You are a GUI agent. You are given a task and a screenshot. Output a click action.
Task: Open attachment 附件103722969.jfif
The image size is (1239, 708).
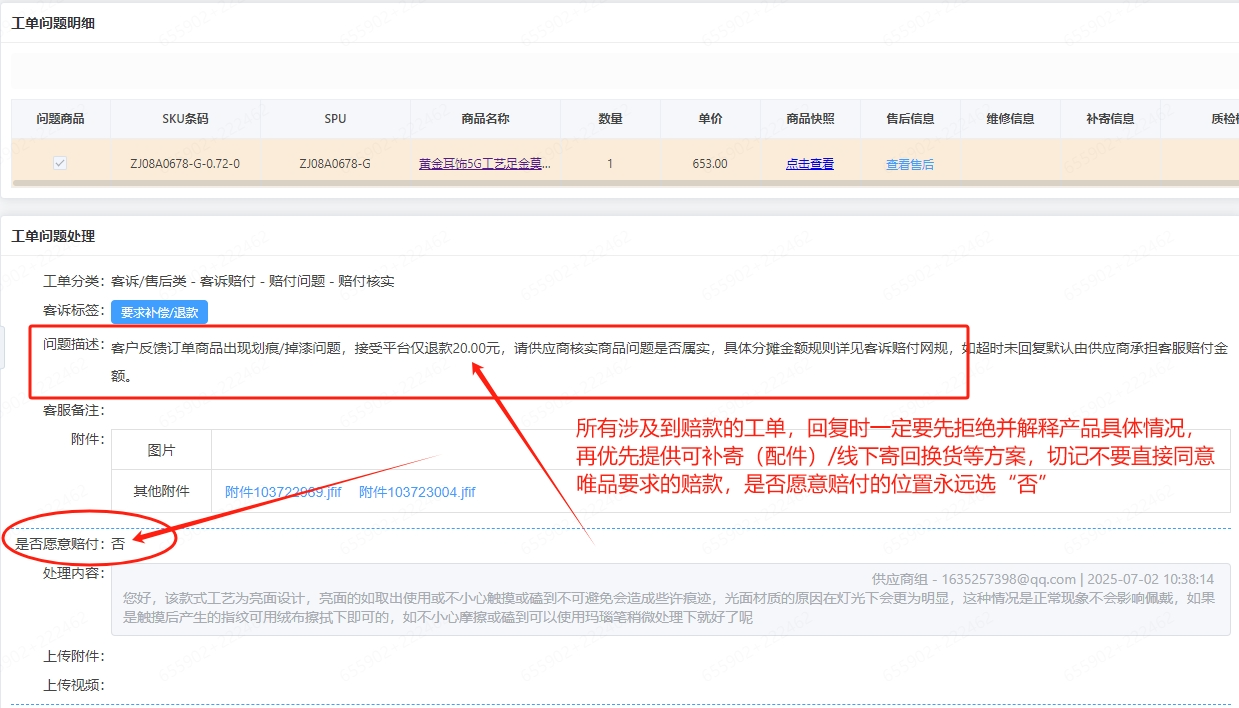click(283, 492)
